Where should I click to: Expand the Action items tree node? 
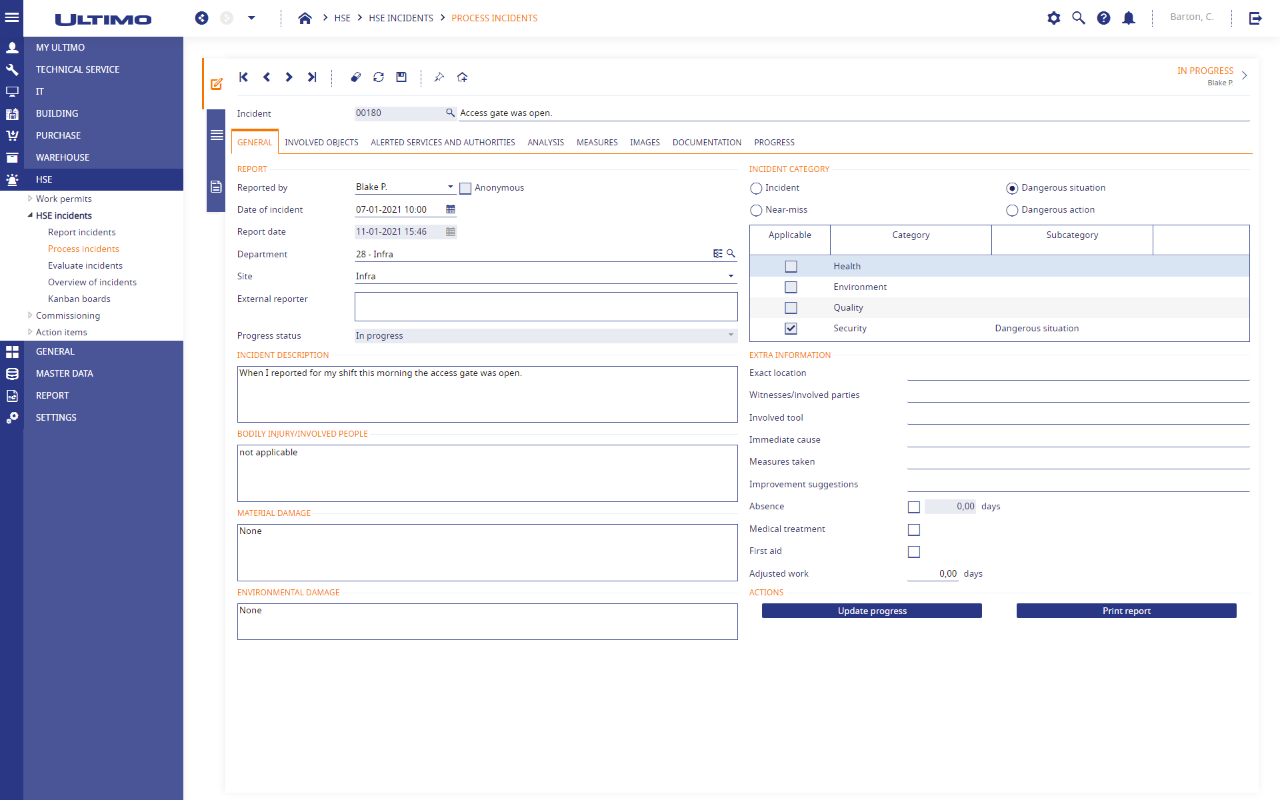point(31,332)
